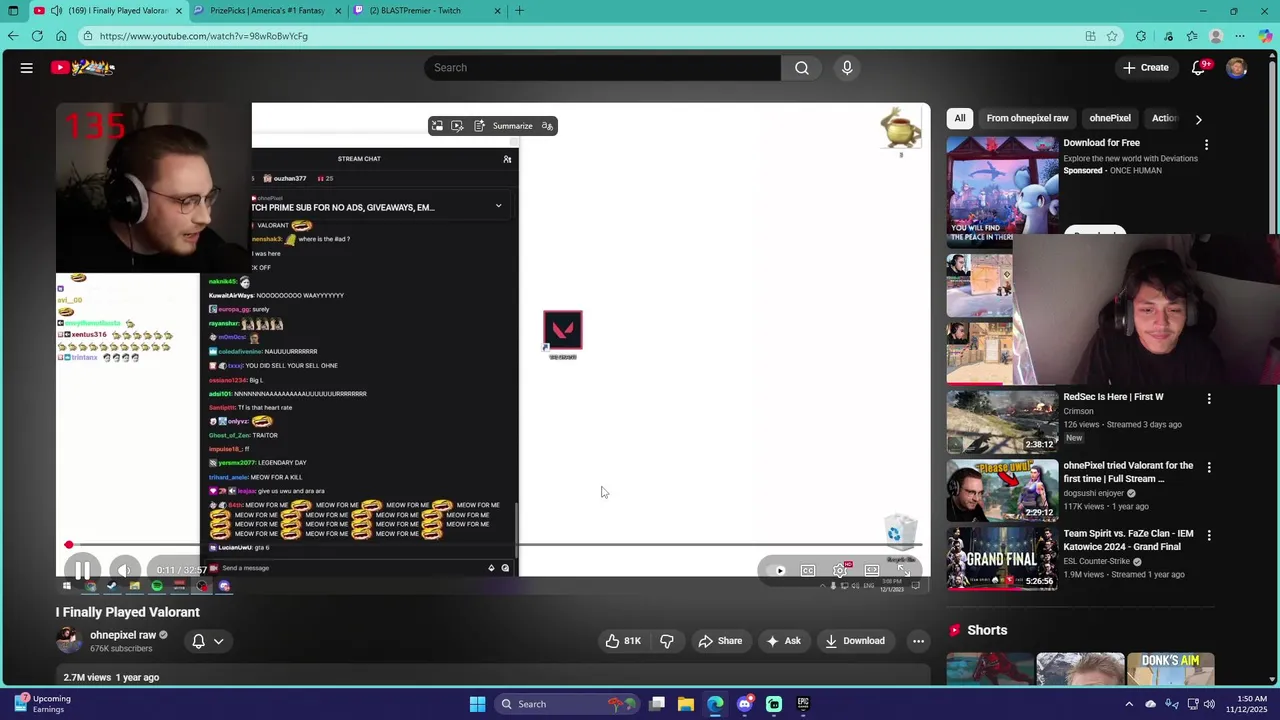The image size is (1280, 720).
Task: Open options for Team Spirit vs FaZe video
Action: point(1209,536)
